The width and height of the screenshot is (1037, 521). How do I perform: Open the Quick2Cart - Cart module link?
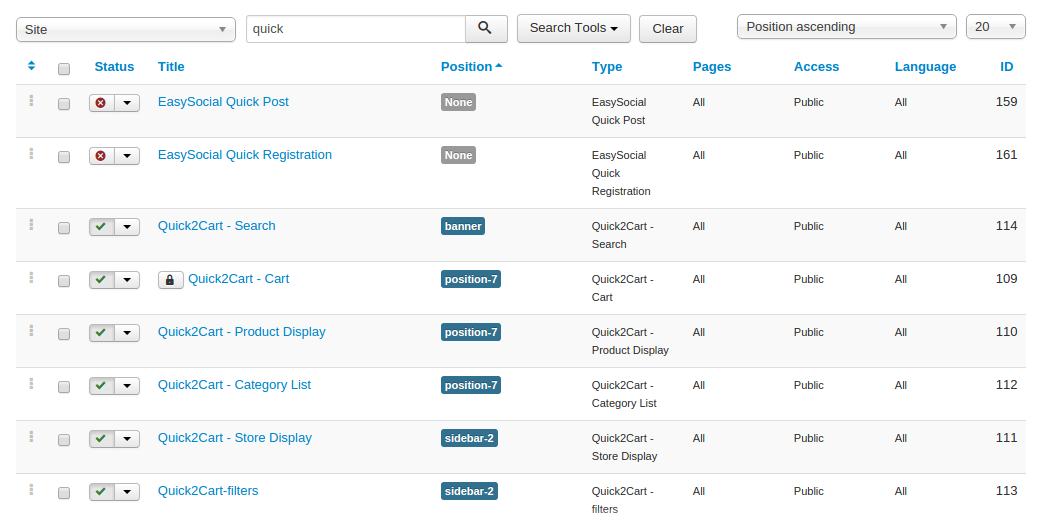click(238, 279)
